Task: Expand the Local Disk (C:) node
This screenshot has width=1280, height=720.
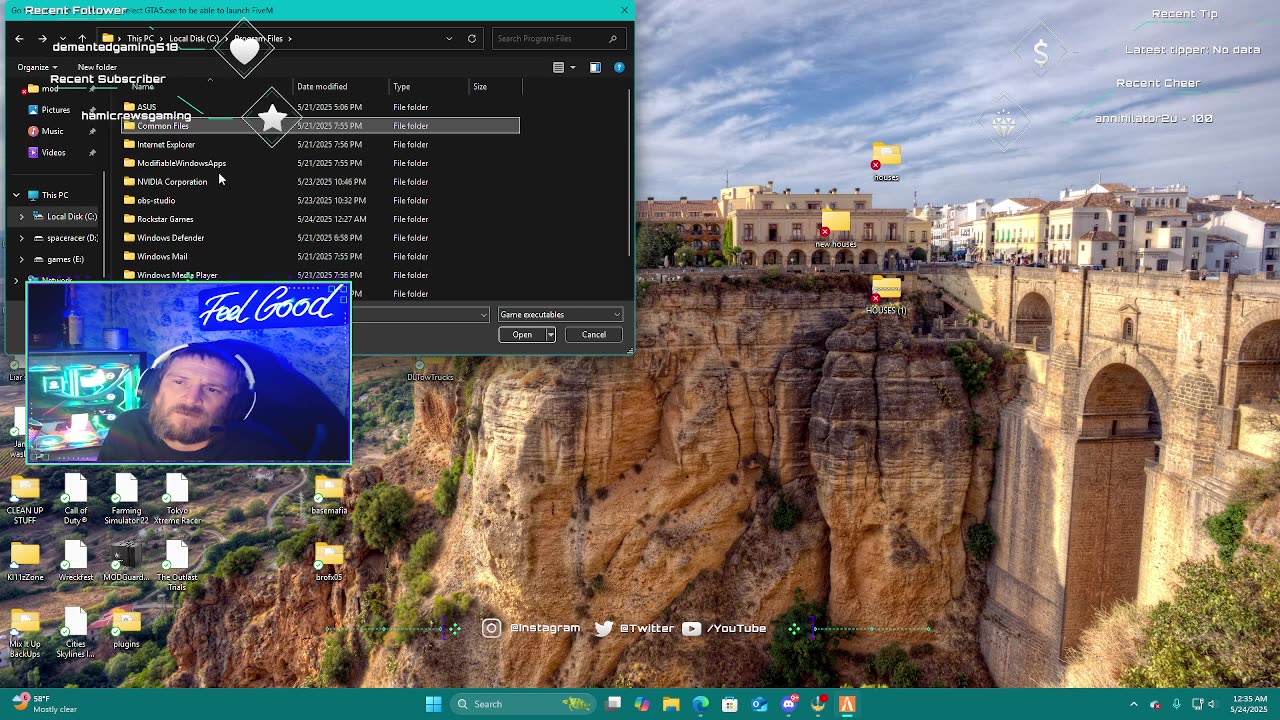Action: (x=21, y=217)
